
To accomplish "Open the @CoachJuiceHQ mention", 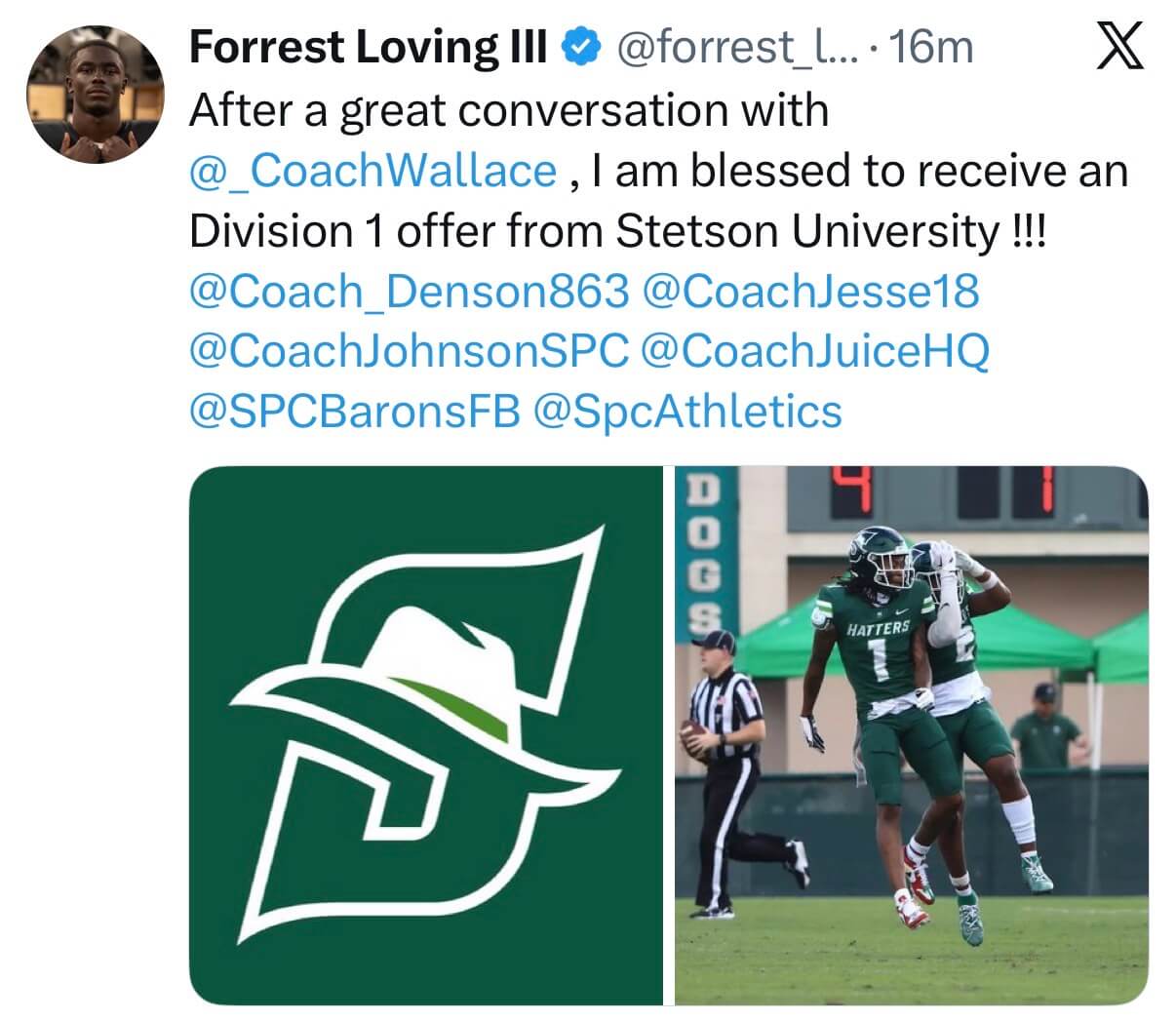I will click(x=815, y=351).
